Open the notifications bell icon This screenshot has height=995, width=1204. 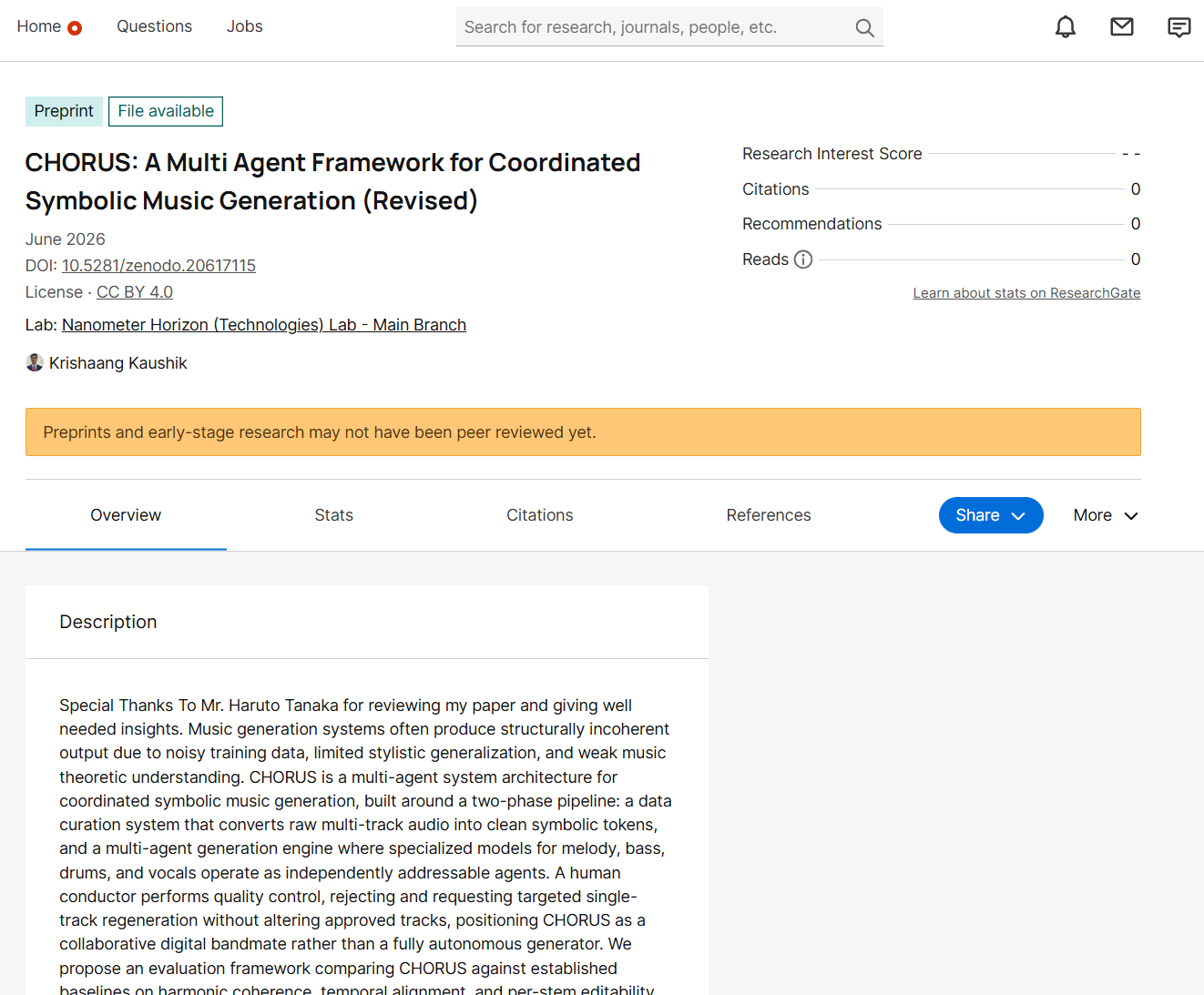click(1065, 27)
